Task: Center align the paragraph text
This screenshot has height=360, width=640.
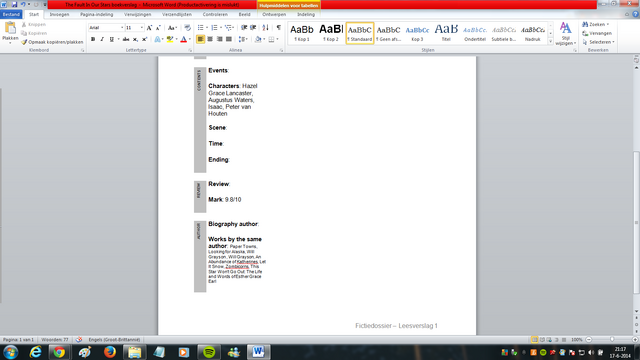Action: 210,39
